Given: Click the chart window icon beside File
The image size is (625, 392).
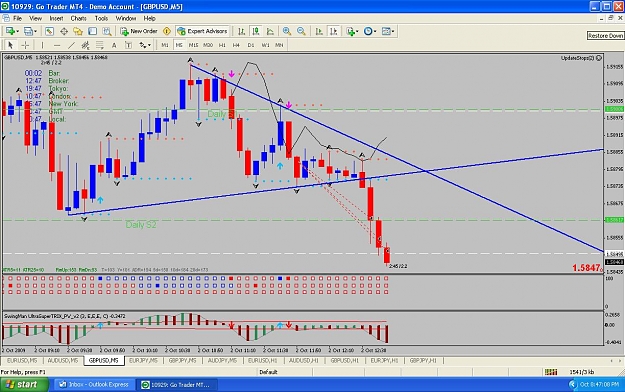Looking at the screenshot, I should (x=6, y=18).
